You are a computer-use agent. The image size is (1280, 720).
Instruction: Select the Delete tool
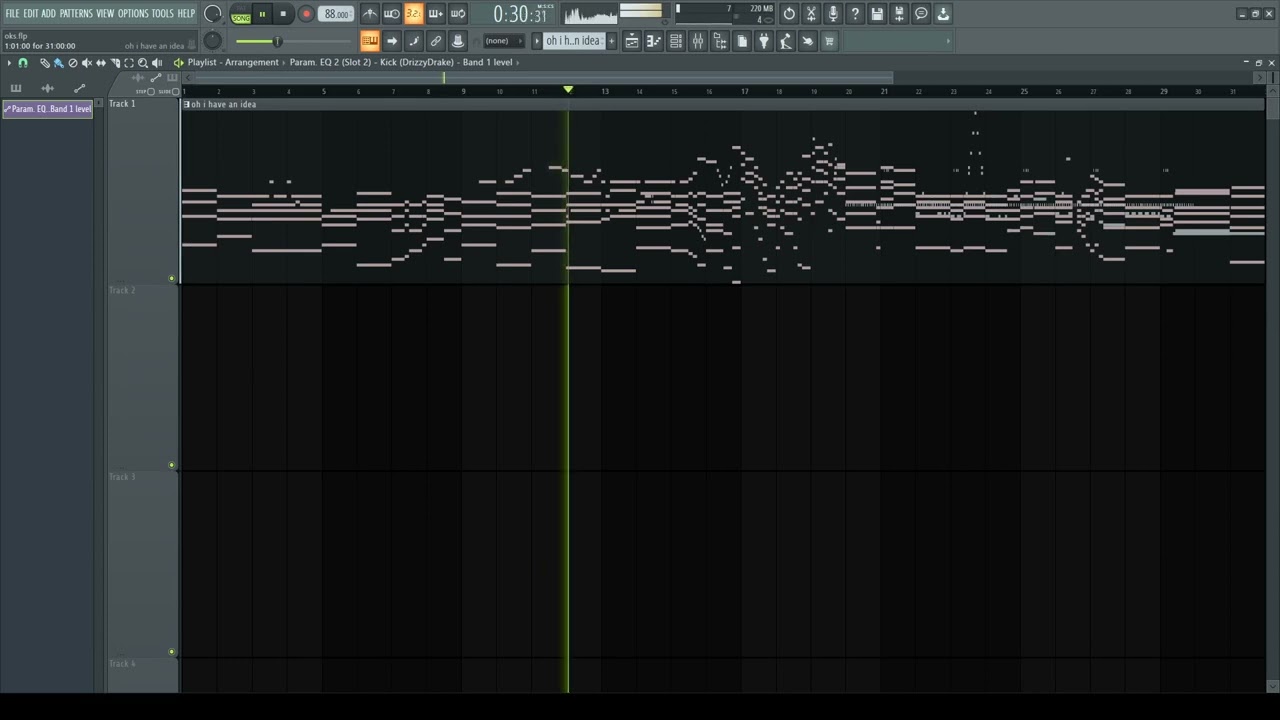(72, 63)
